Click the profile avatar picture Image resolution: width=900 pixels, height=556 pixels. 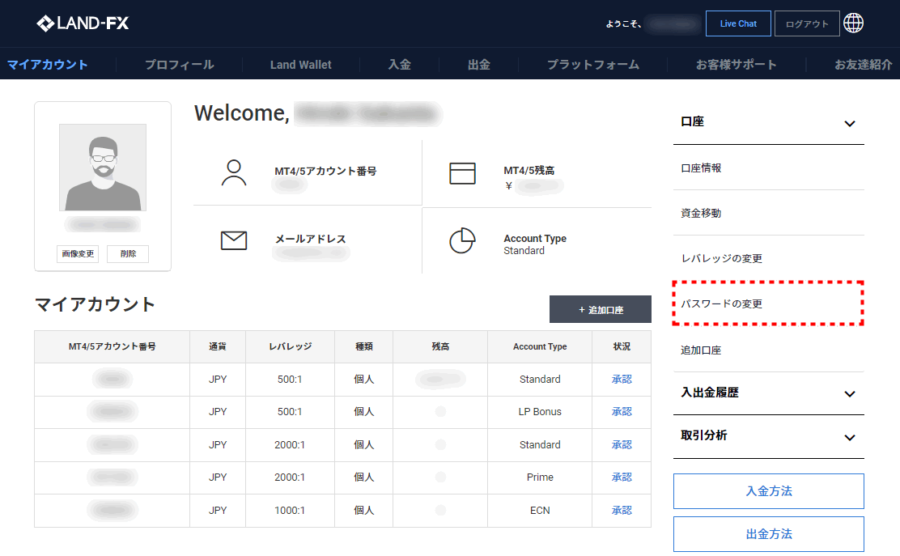pyautogui.click(x=103, y=168)
